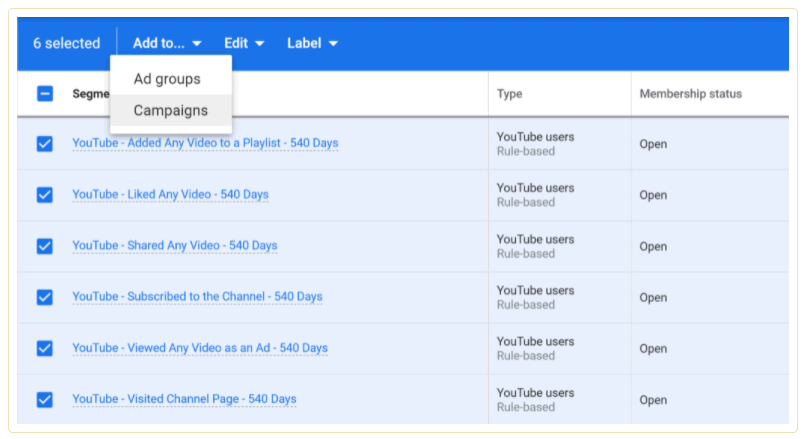The image size is (807, 439).
Task: Open YouTube - Subscribed to the Channel link
Action: [197, 296]
